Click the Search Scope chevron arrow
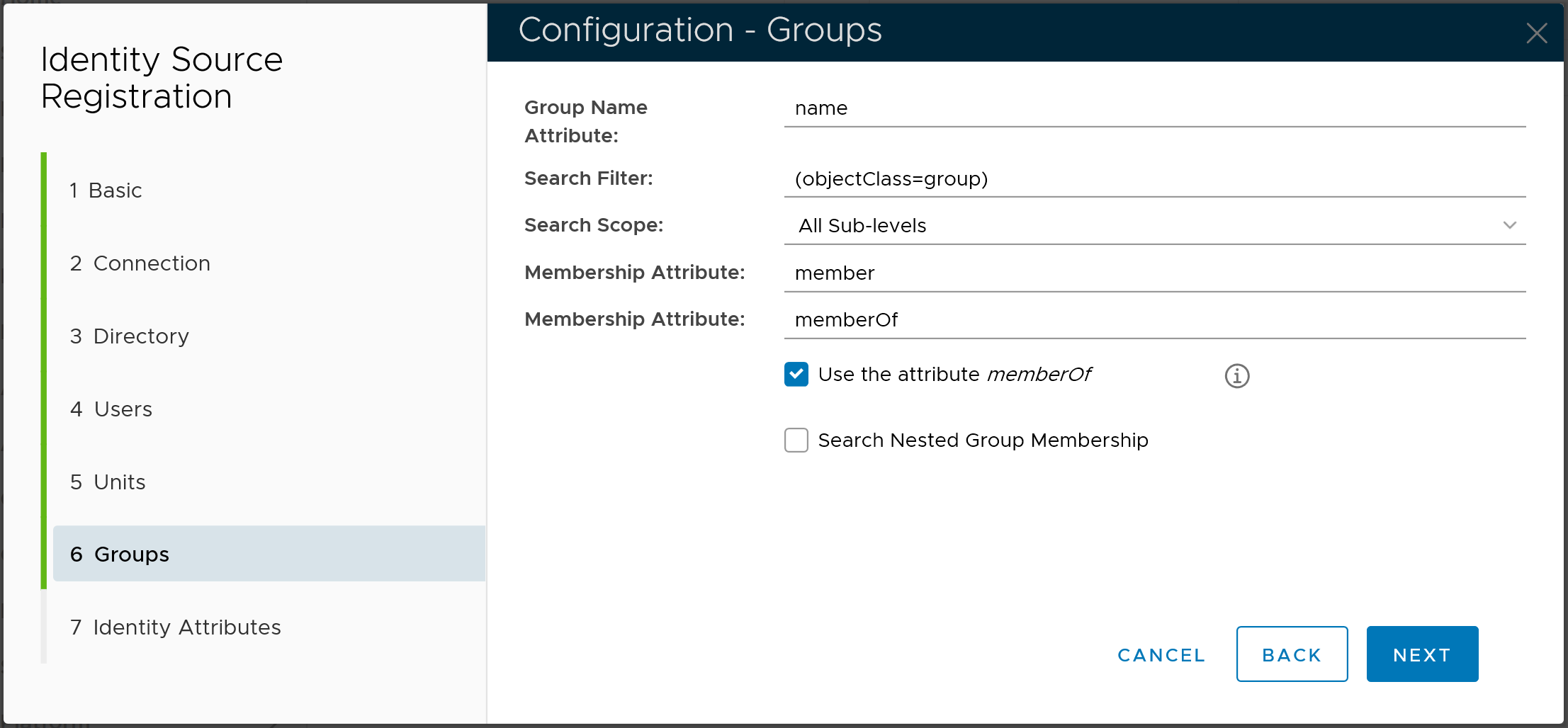The height and width of the screenshot is (728, 1568). click(1509, 225)
